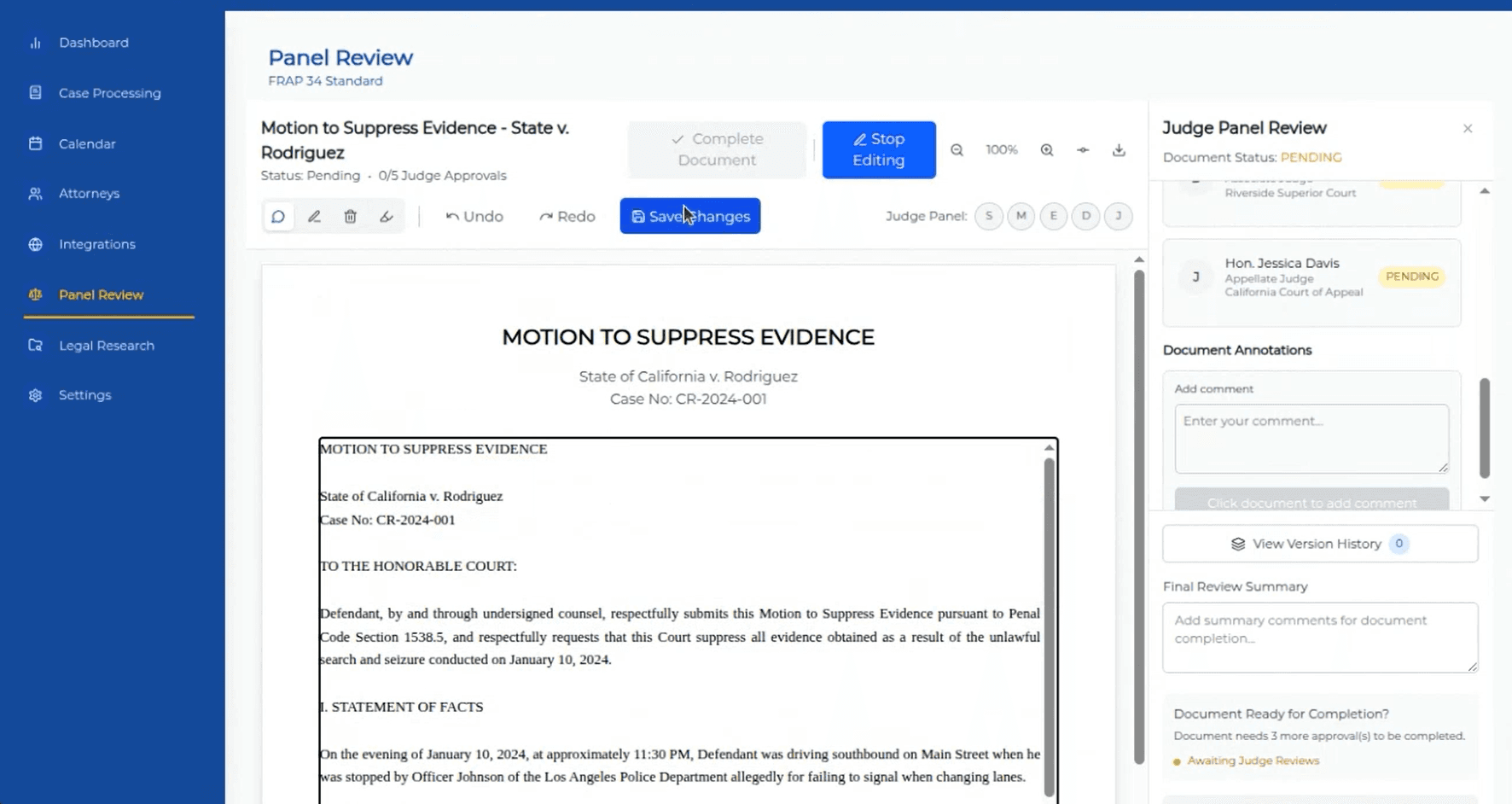The image size is (1512, 804).
Task: Click the Case Processing document icon
Action: coord(35,92)
